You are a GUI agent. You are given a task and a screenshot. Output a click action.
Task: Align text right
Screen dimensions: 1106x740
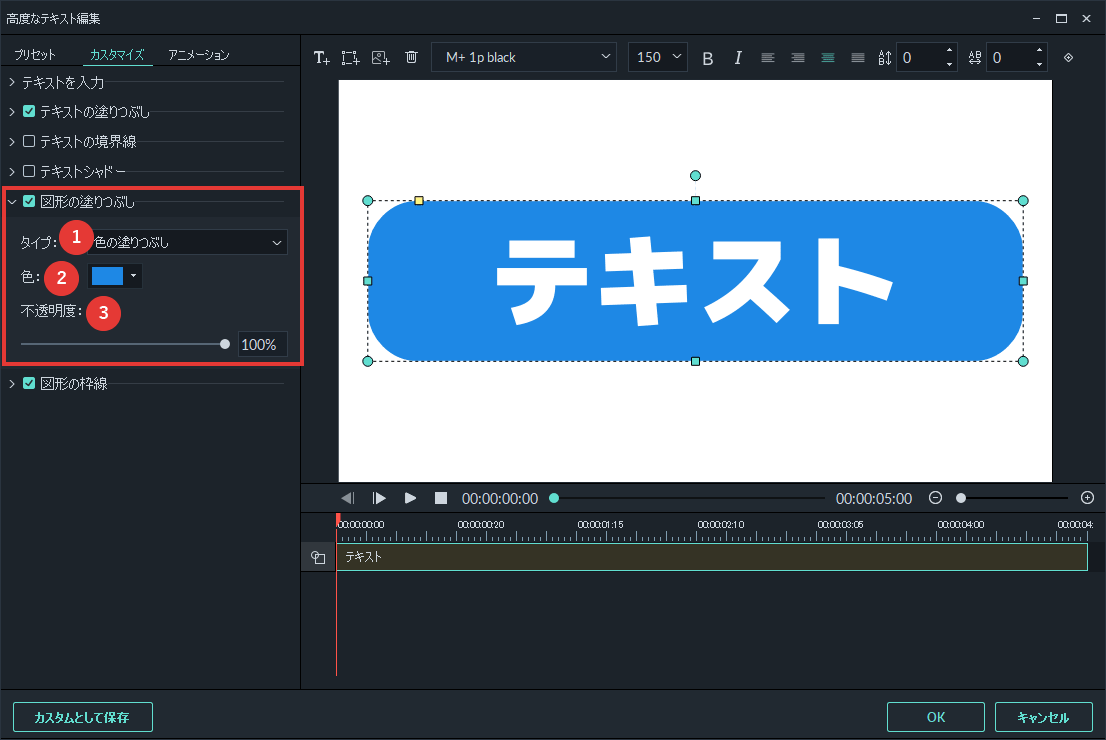(798, 58)
